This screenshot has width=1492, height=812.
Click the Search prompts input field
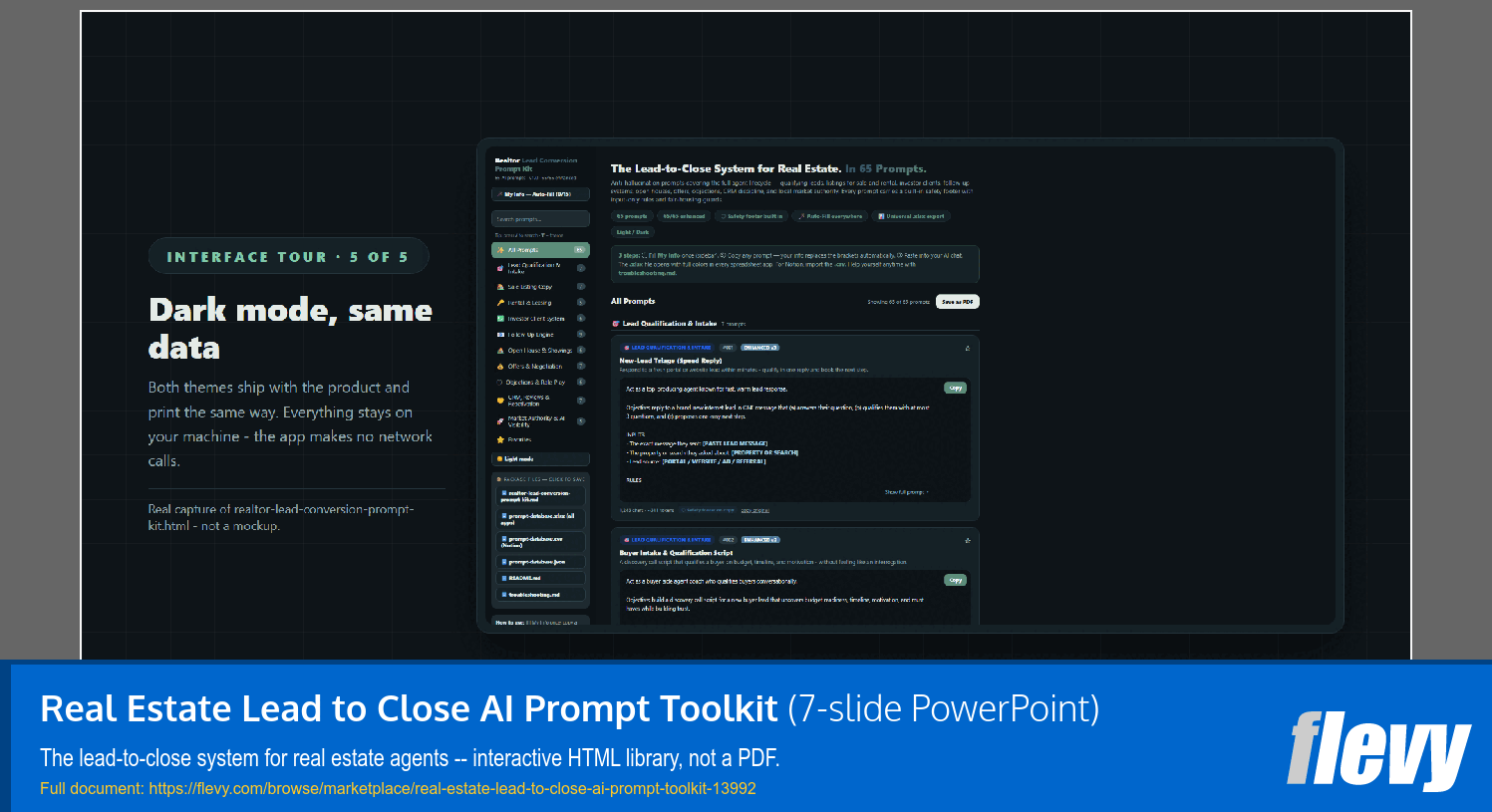pos(540,218)
